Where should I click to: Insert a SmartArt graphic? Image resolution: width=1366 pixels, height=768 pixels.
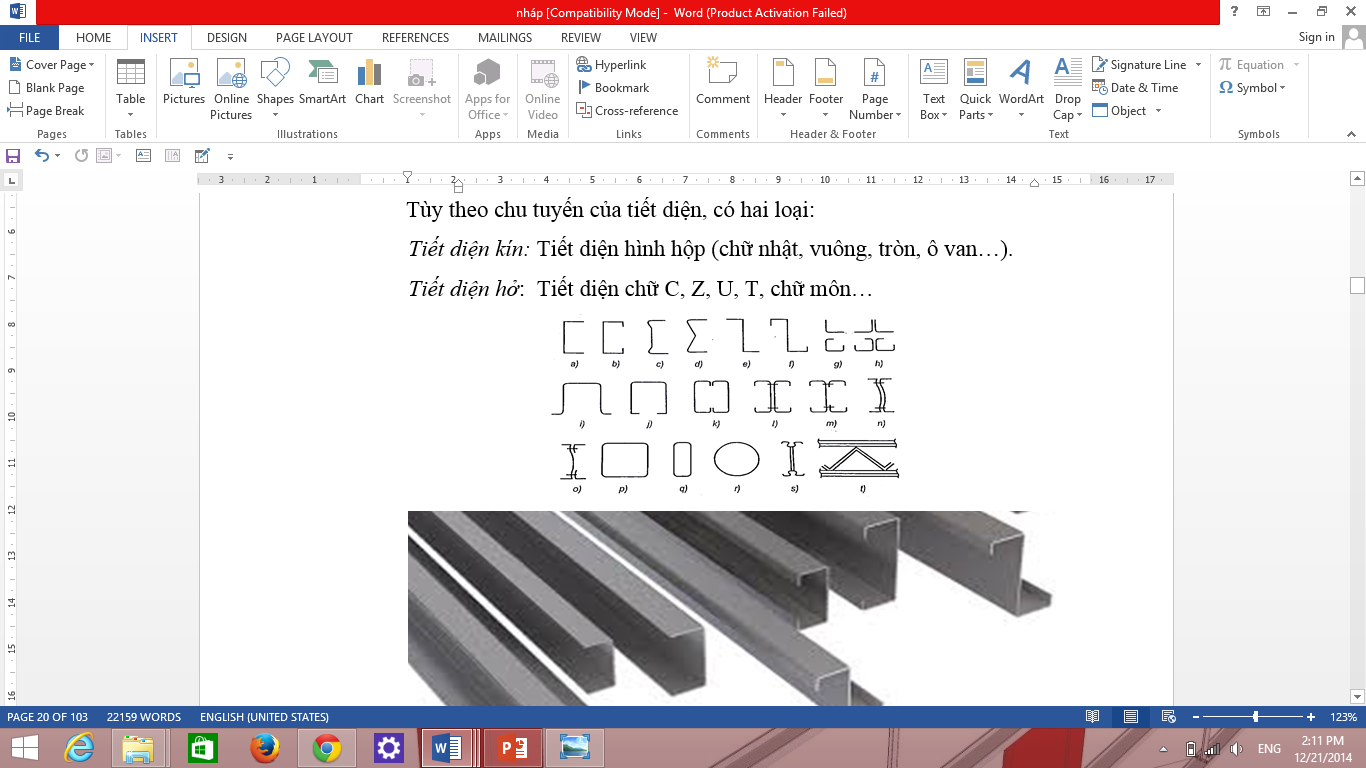point(322,82)
